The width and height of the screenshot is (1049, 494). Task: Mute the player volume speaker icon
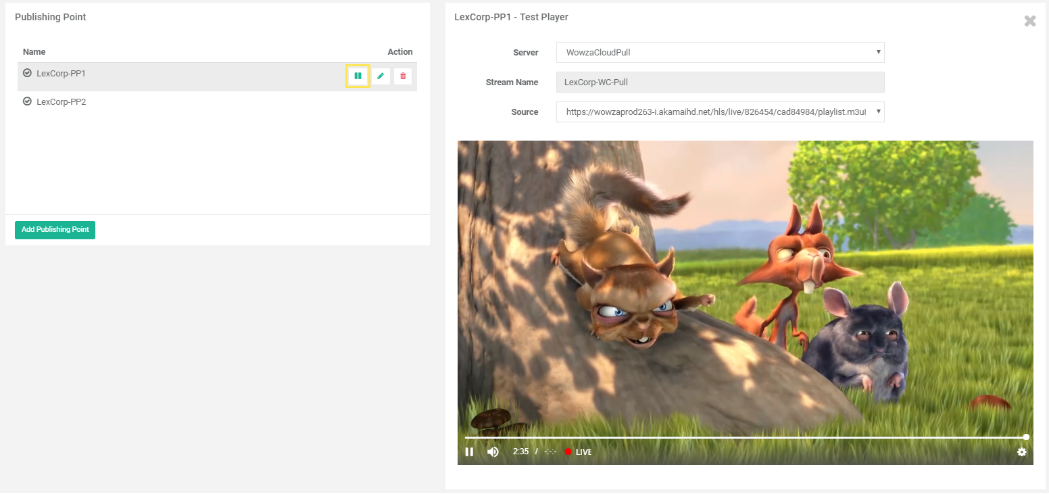493,452
